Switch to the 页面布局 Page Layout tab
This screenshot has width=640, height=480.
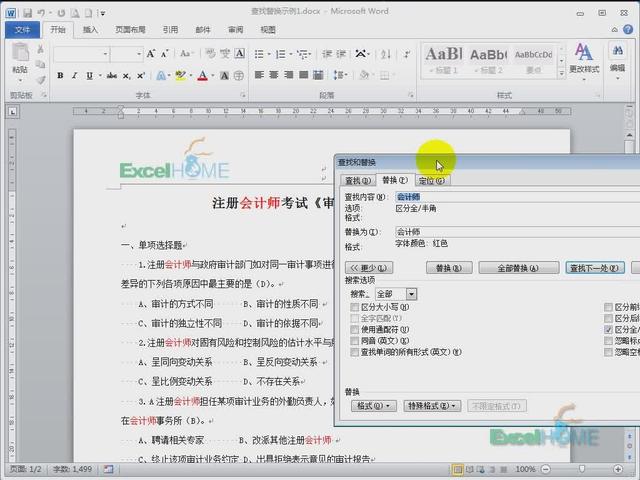[131, 30]
